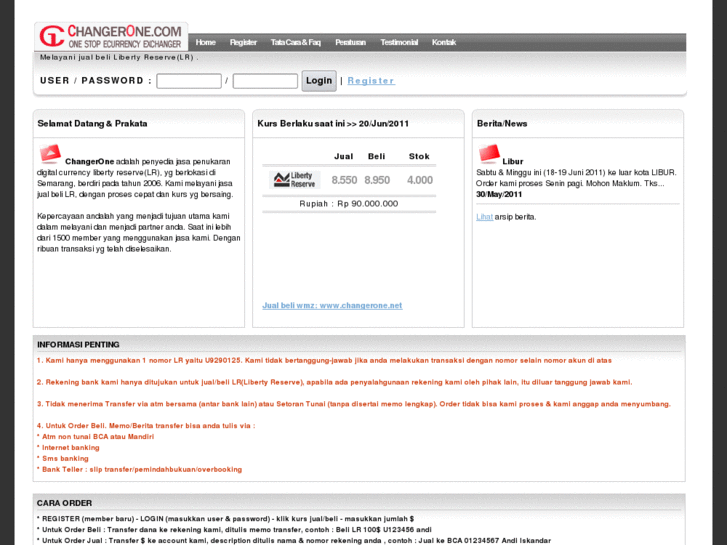Click the Stok value 4.000
Viewport: 727px width, 545px height.
(420, 180)
